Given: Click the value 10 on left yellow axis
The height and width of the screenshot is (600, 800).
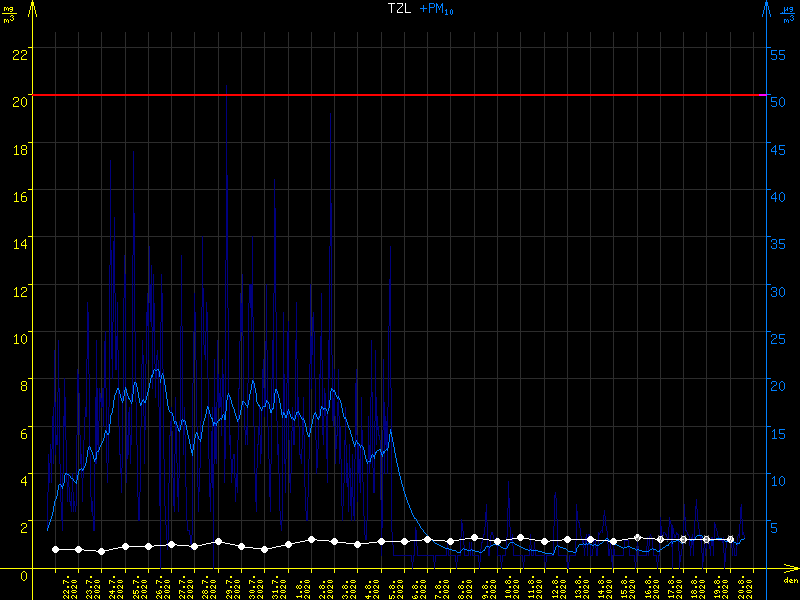Looking at the screenshot, I should click(18, 334).
